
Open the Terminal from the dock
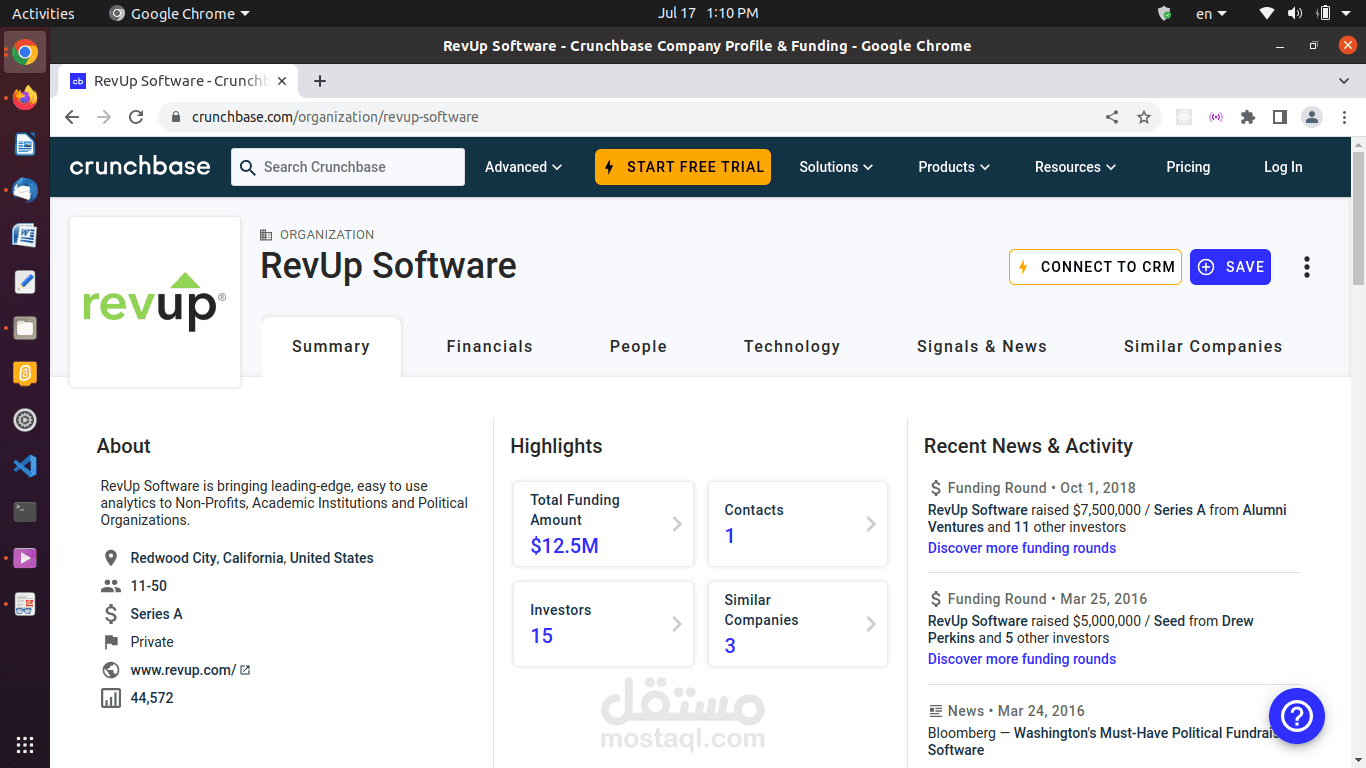coord(25,512)
